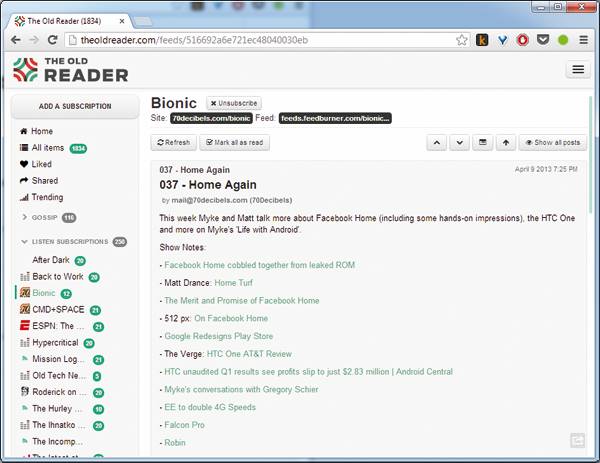Select The Incomparable feed
This screenshot has width=600, height=463.
pos(57,441)
